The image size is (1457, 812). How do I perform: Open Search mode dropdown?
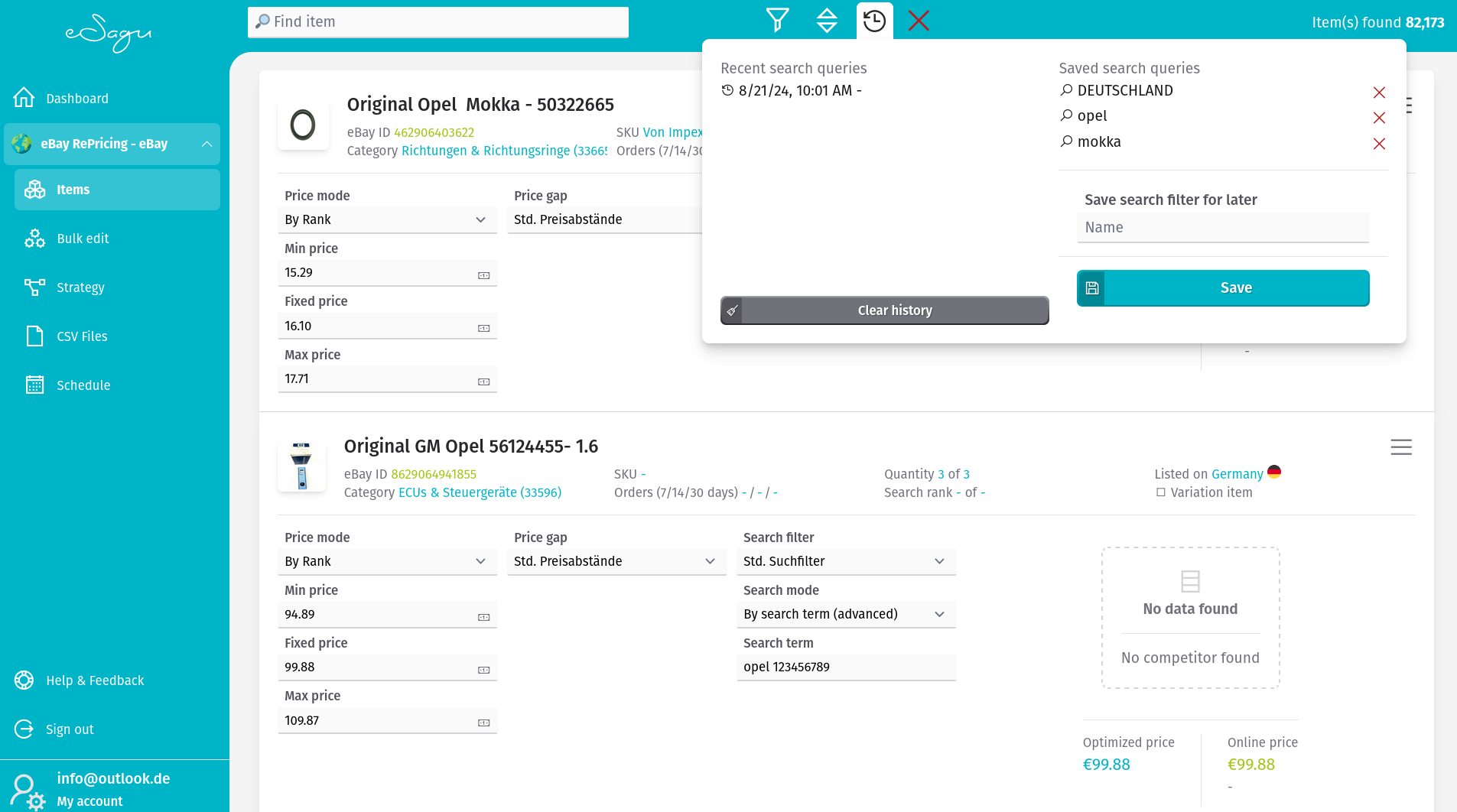[x=846, y=615]
